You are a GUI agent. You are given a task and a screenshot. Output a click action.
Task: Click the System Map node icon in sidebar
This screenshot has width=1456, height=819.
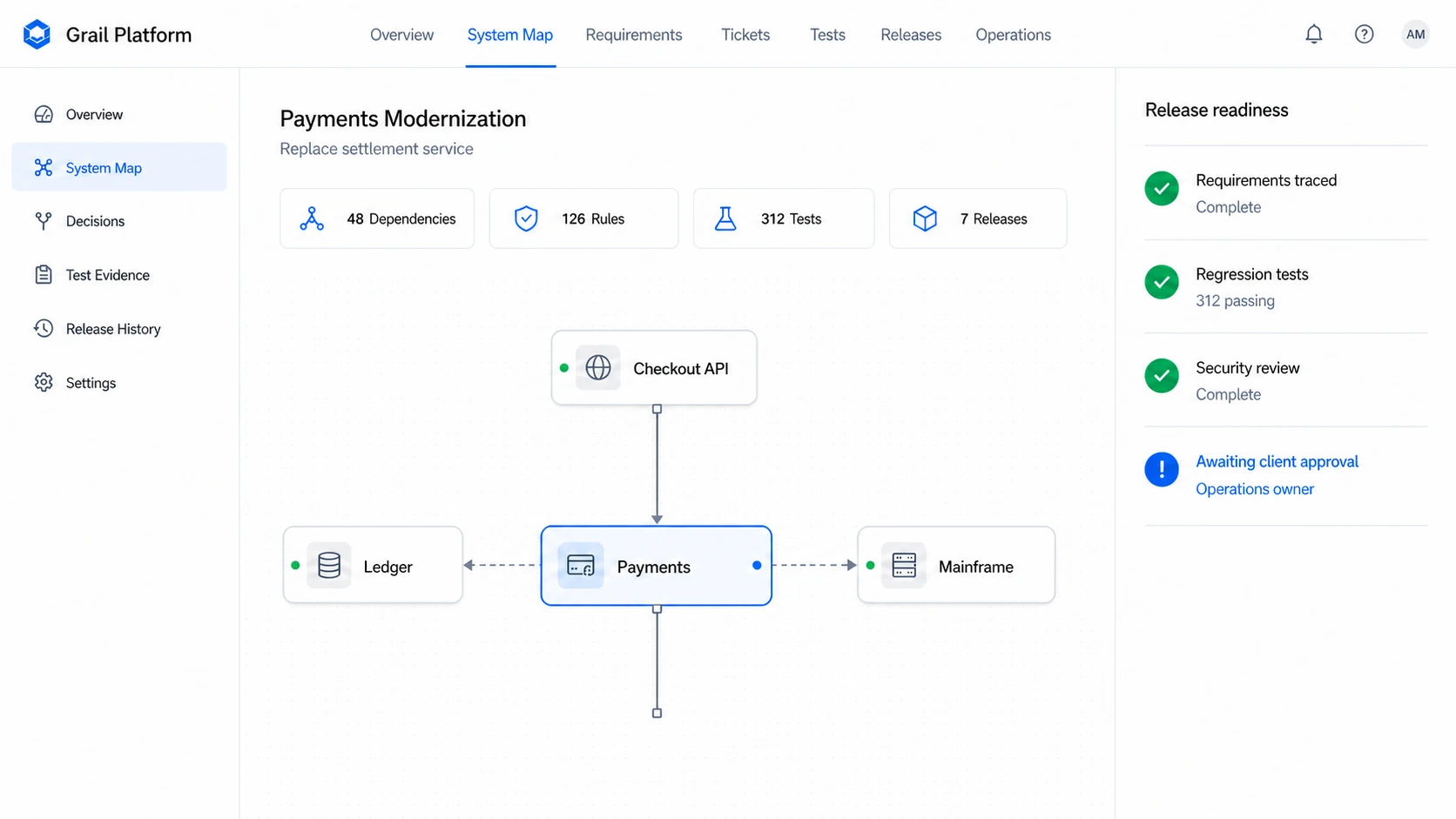[44, 168]
